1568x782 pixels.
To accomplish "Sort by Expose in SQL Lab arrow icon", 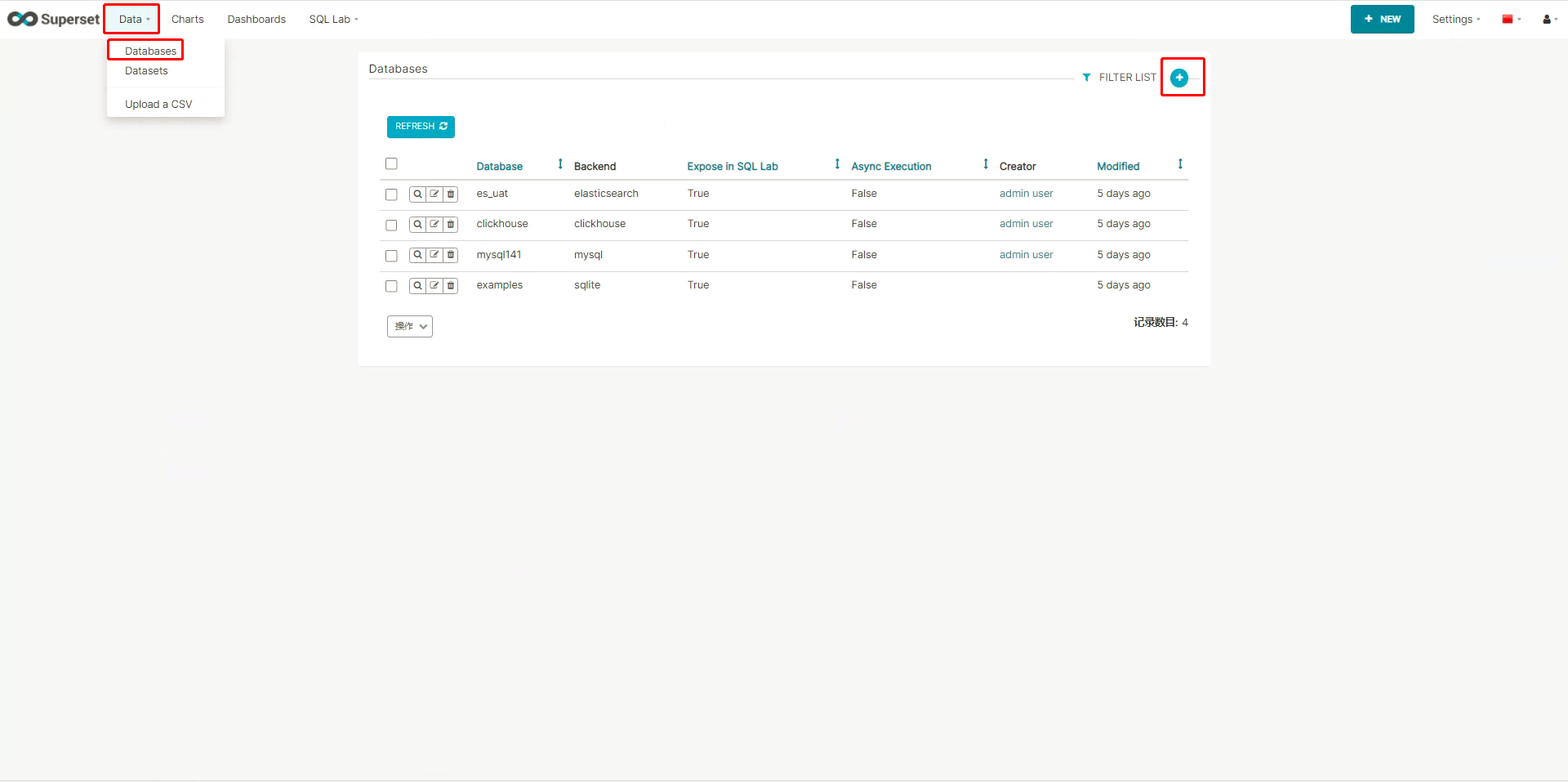I will [x=837, y=164].
